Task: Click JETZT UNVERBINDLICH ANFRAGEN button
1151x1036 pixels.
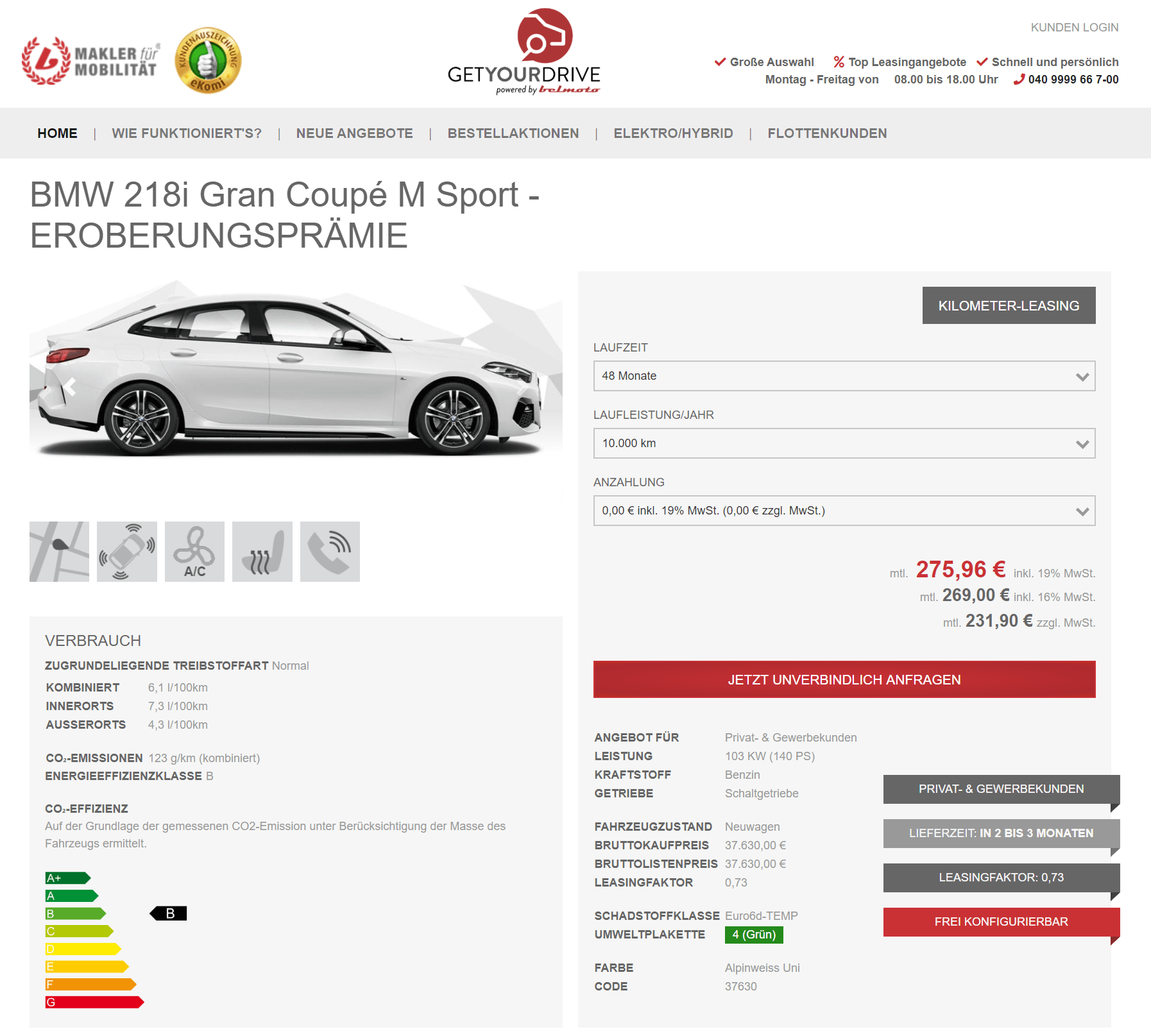Action: [844, 679]
